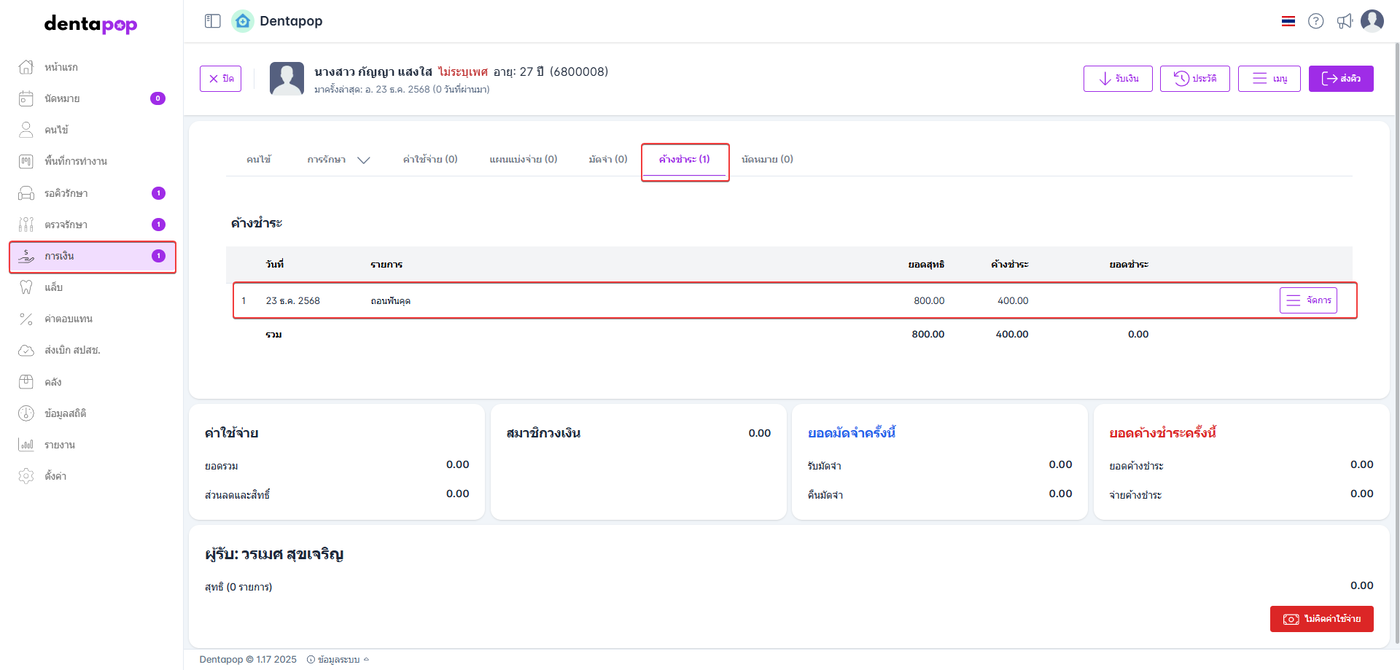Switch to the แผนแบ่งจ่าย (0) tab
The image size is (1400, 670).
tap(523, 159)
